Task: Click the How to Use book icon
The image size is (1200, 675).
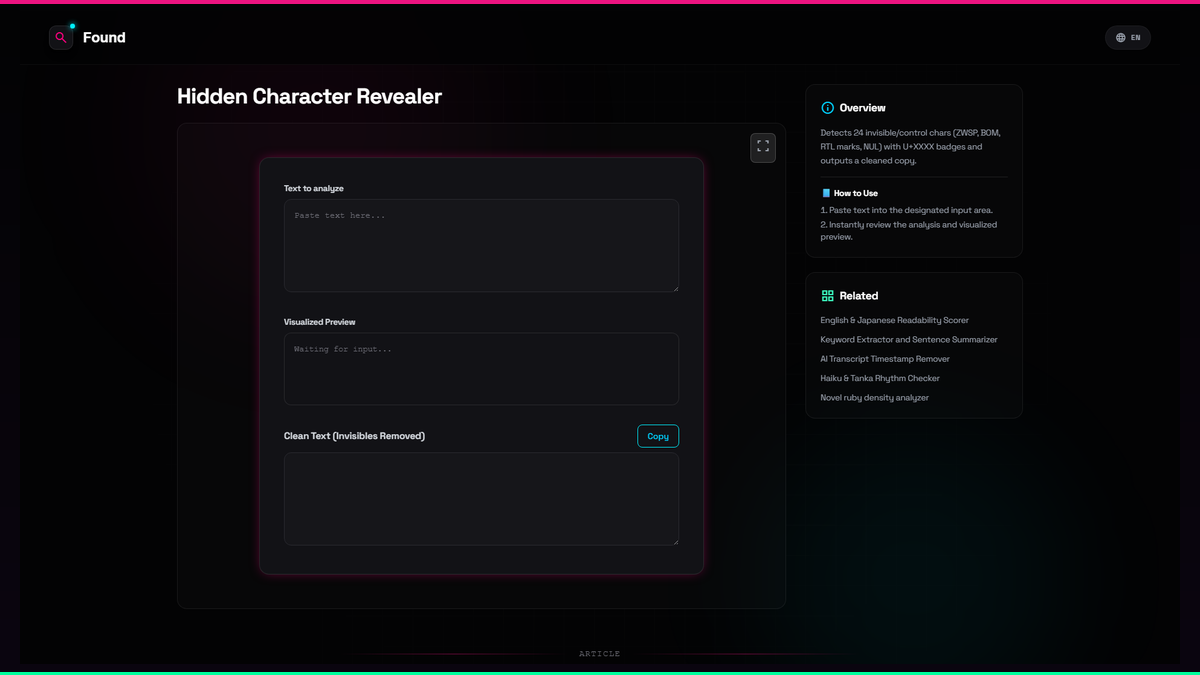Action: point(826,193)
